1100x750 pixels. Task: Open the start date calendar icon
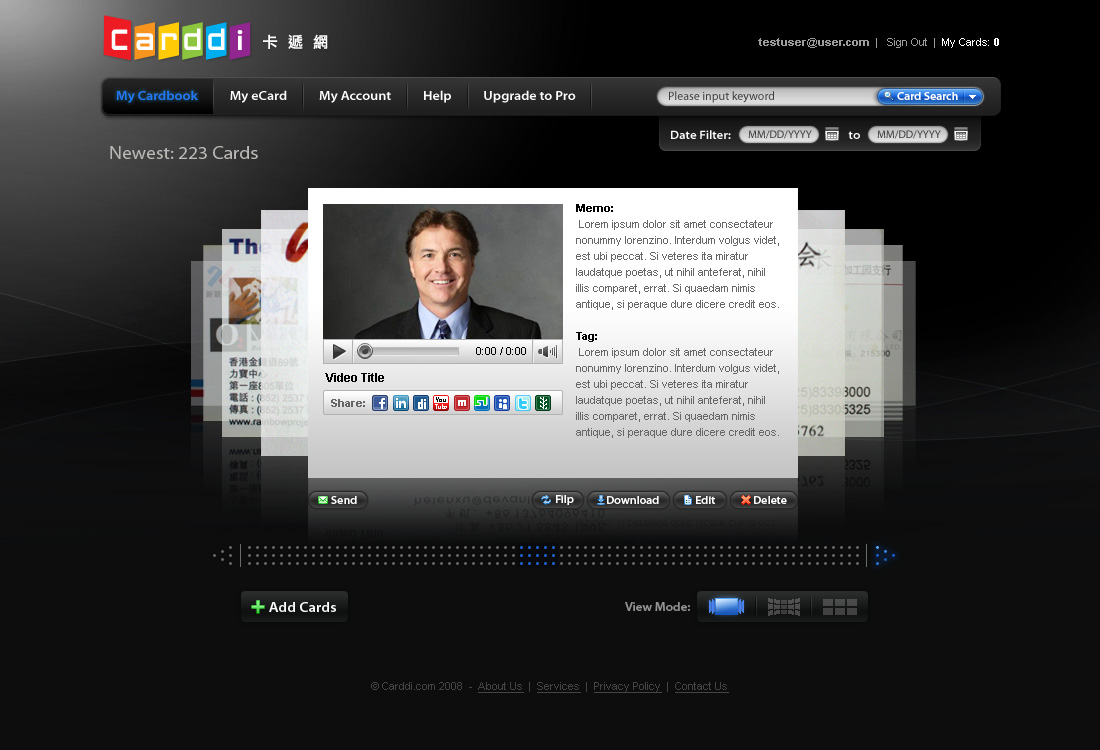(x=832, y=135)
